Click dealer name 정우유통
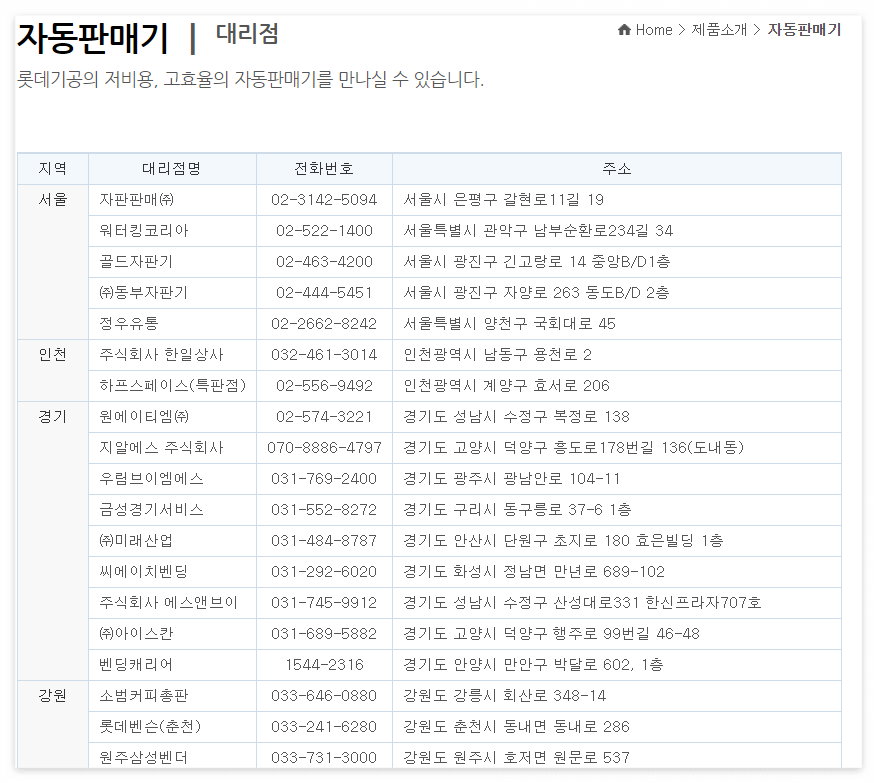Viewport: 877px width, 783px height. 129,324
